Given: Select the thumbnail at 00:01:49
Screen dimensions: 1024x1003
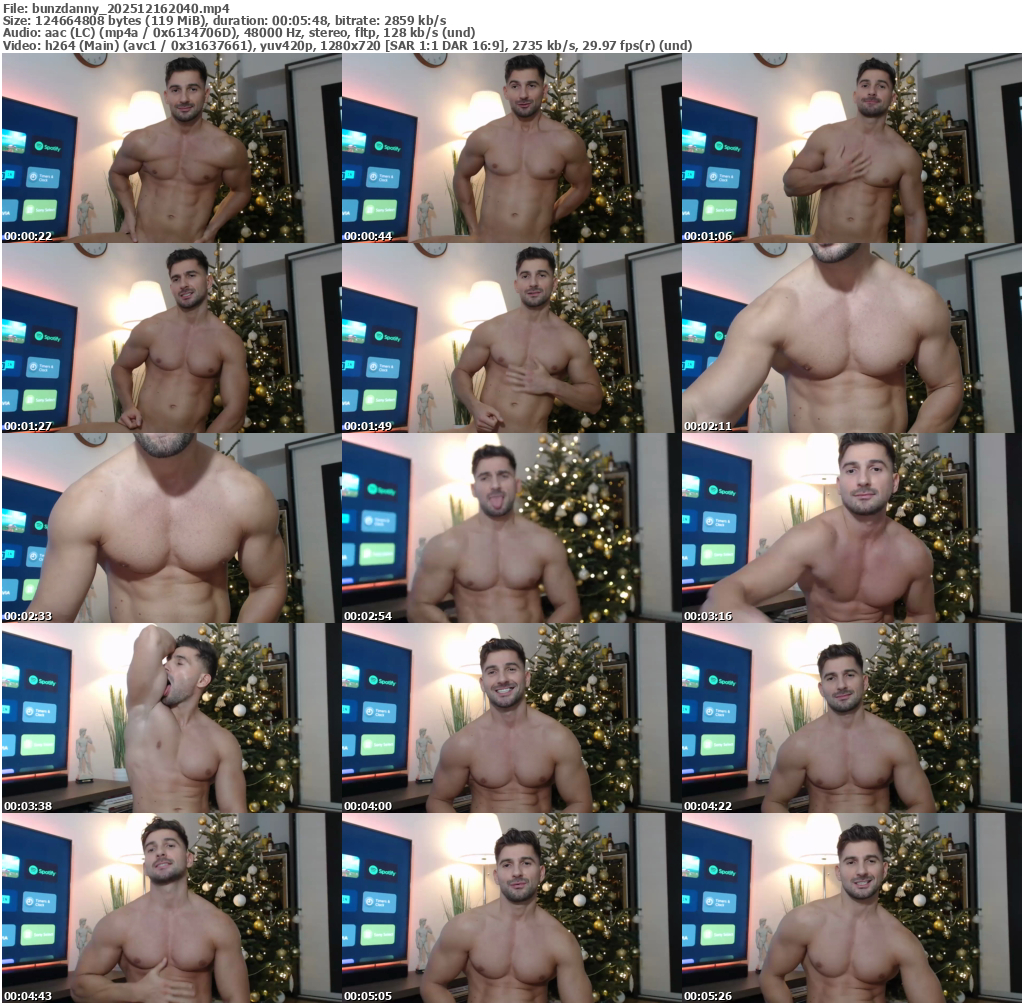Looking at the screenshot, I should tap(511, 338).
